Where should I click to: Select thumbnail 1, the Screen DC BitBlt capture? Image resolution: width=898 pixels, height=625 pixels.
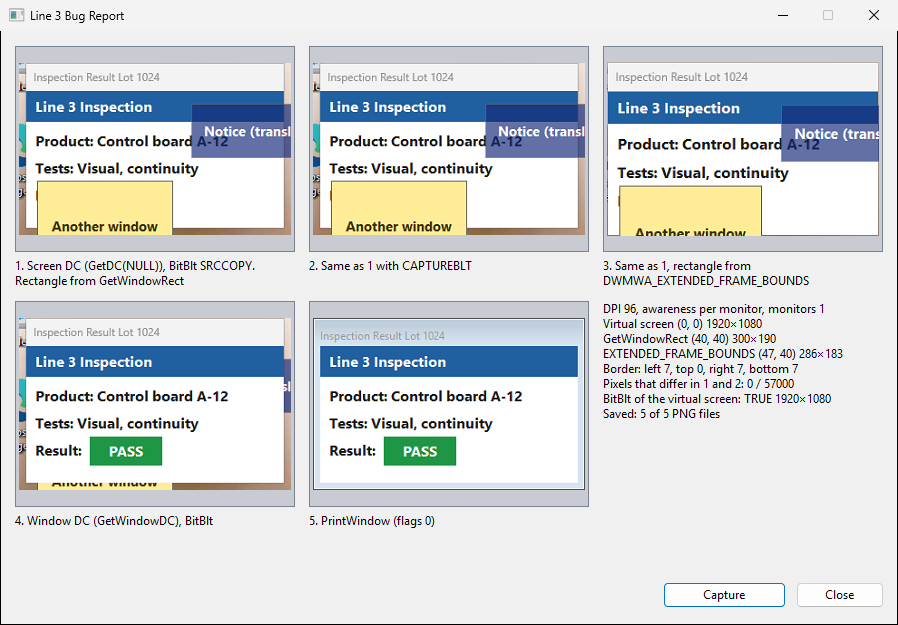pos(155,149)
